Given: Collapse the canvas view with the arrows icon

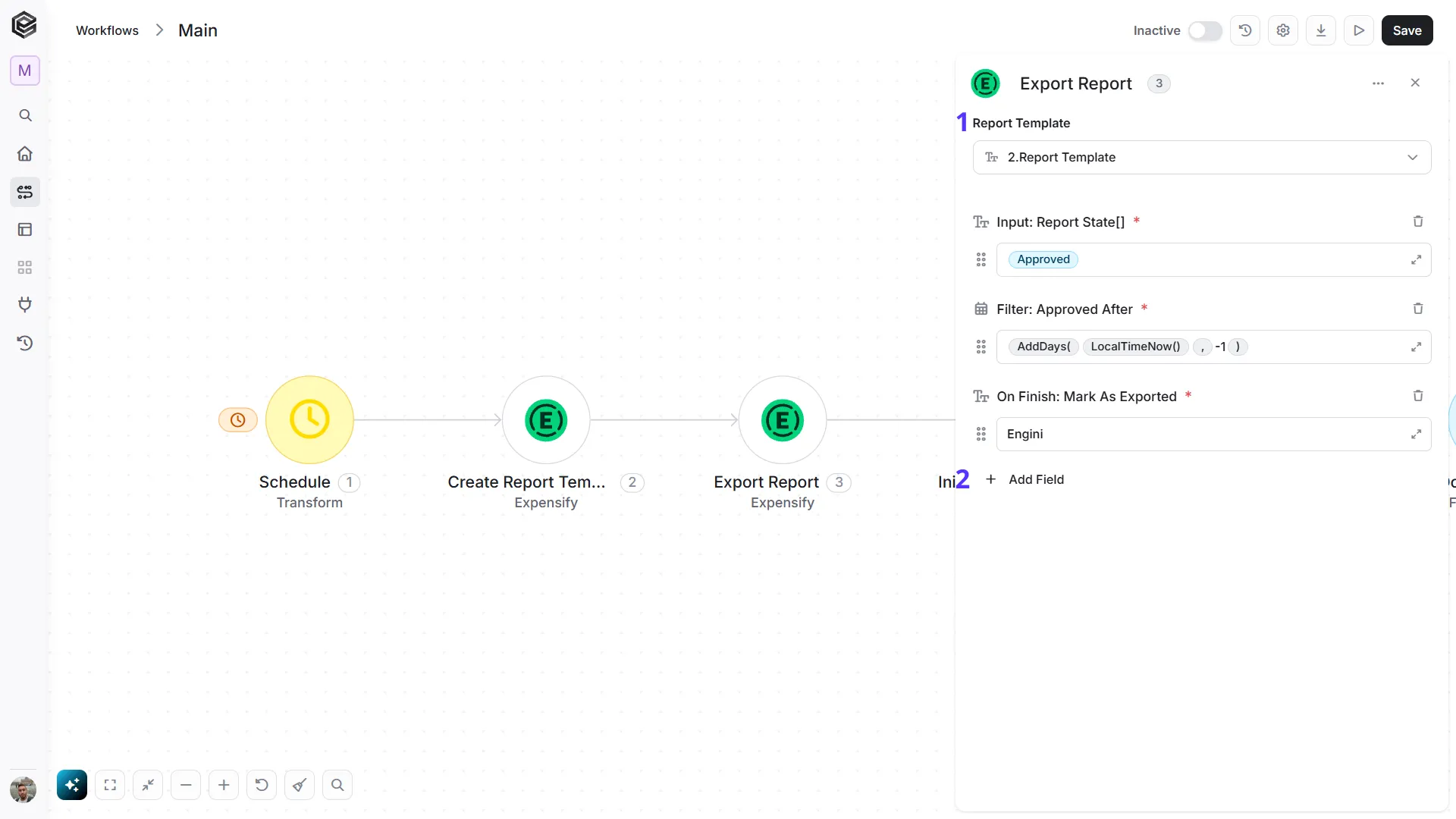Looking at the screenshot, I should tap(148, 785).
